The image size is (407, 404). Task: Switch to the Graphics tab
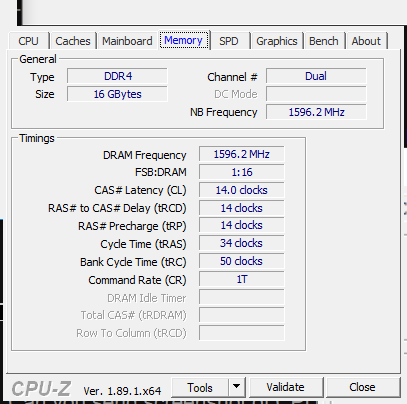click(x=277, y=41)
